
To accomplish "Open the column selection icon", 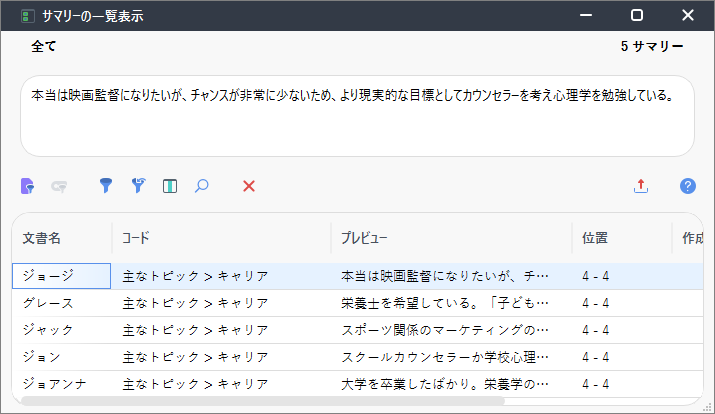I will (x=170, y=186).
